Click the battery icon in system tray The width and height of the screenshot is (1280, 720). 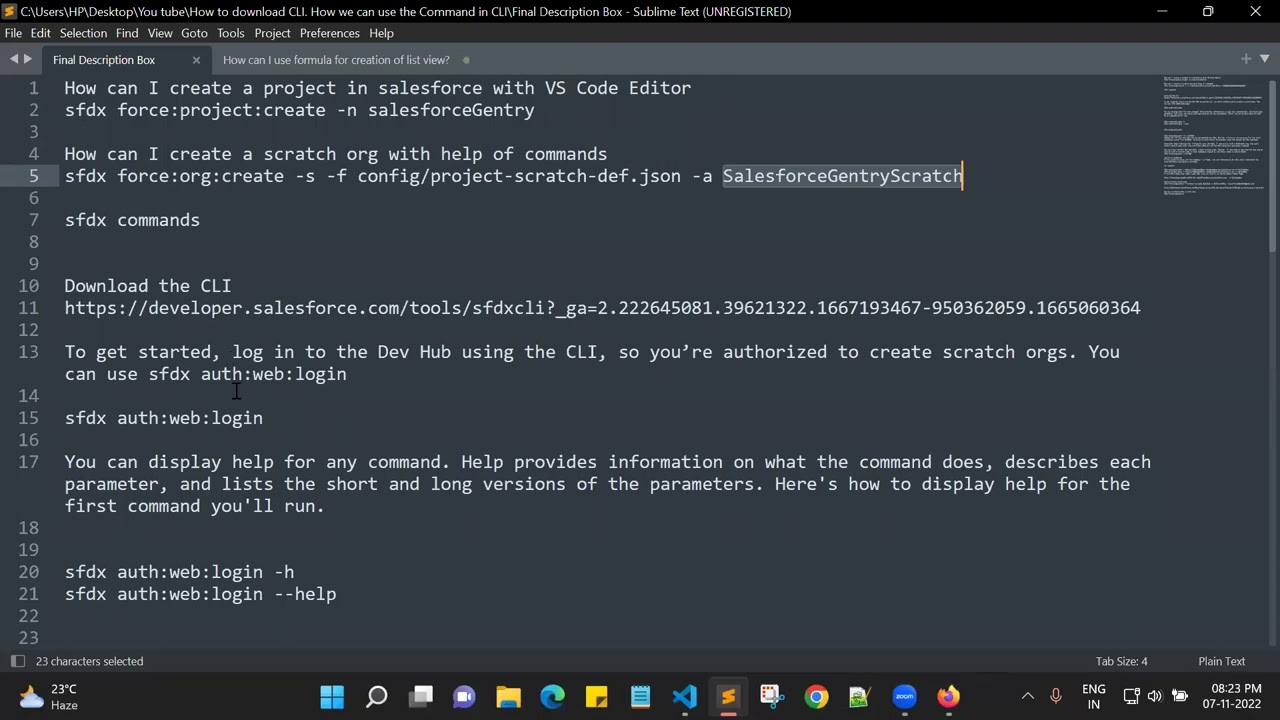[1180, 696]
